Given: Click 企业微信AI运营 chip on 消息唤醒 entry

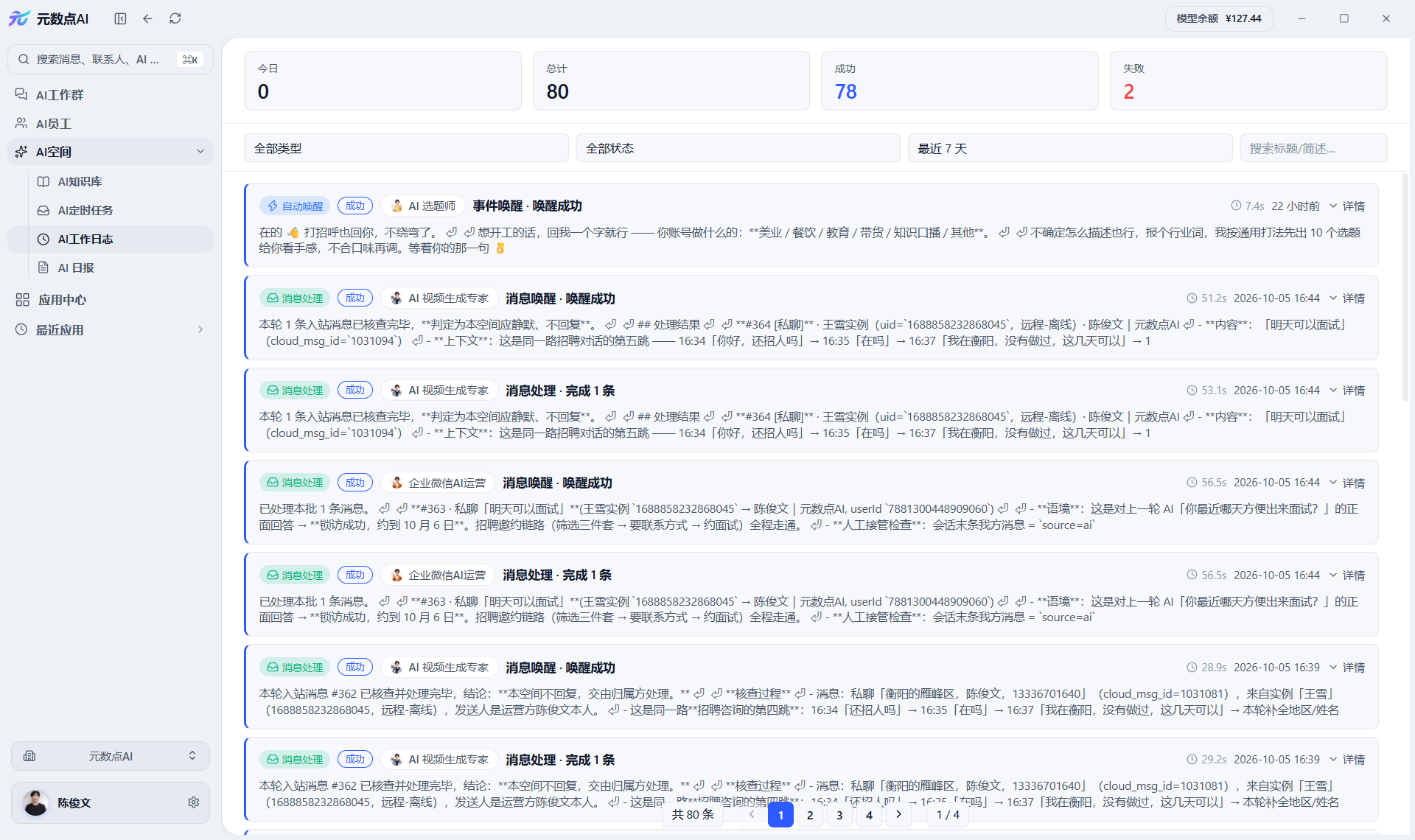Looking at the screenshot, I should pos(438,483).
